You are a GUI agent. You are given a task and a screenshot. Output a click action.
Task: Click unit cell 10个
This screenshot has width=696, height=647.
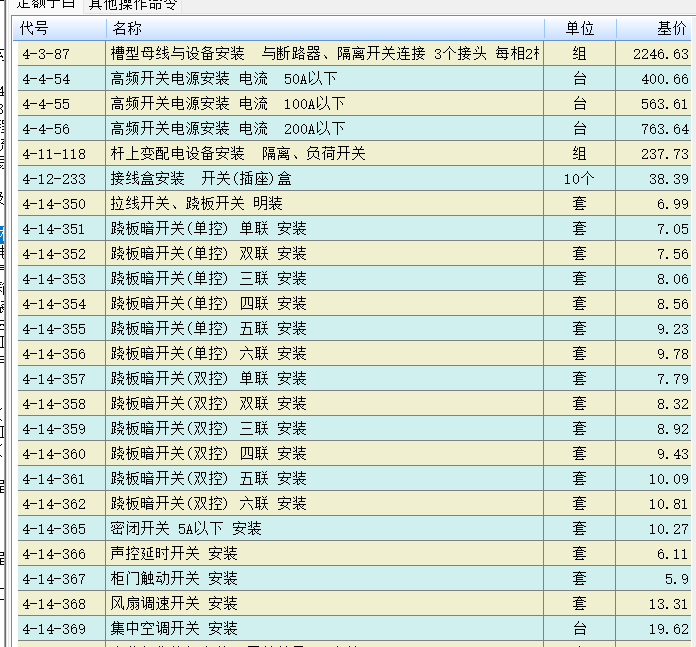579,179
